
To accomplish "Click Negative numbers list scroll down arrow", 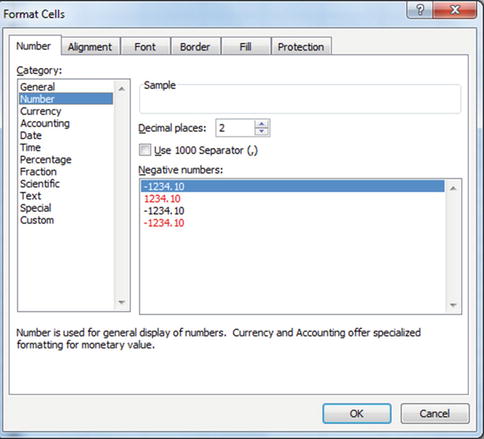I will 453,305.
